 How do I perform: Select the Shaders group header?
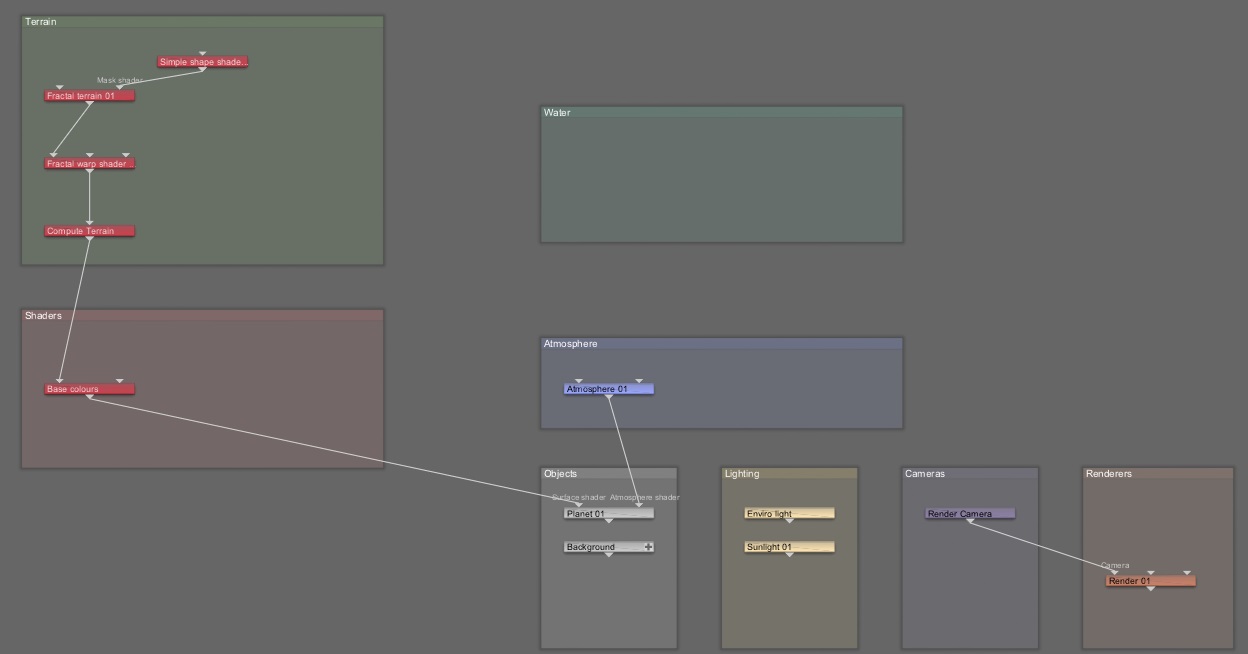202,316
